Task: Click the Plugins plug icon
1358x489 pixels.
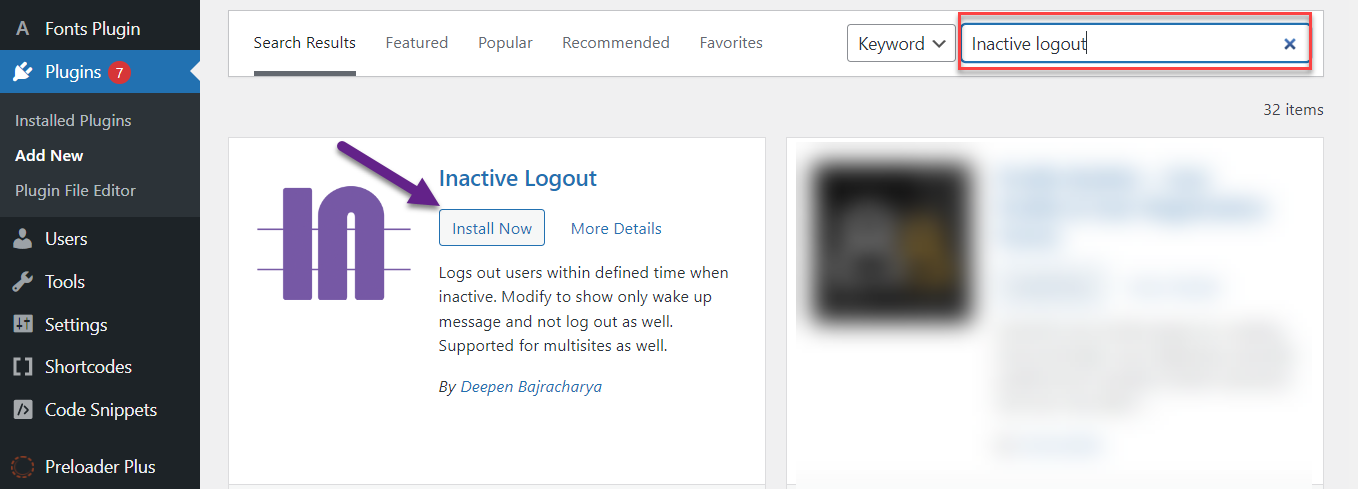Action: coord(23,72)
